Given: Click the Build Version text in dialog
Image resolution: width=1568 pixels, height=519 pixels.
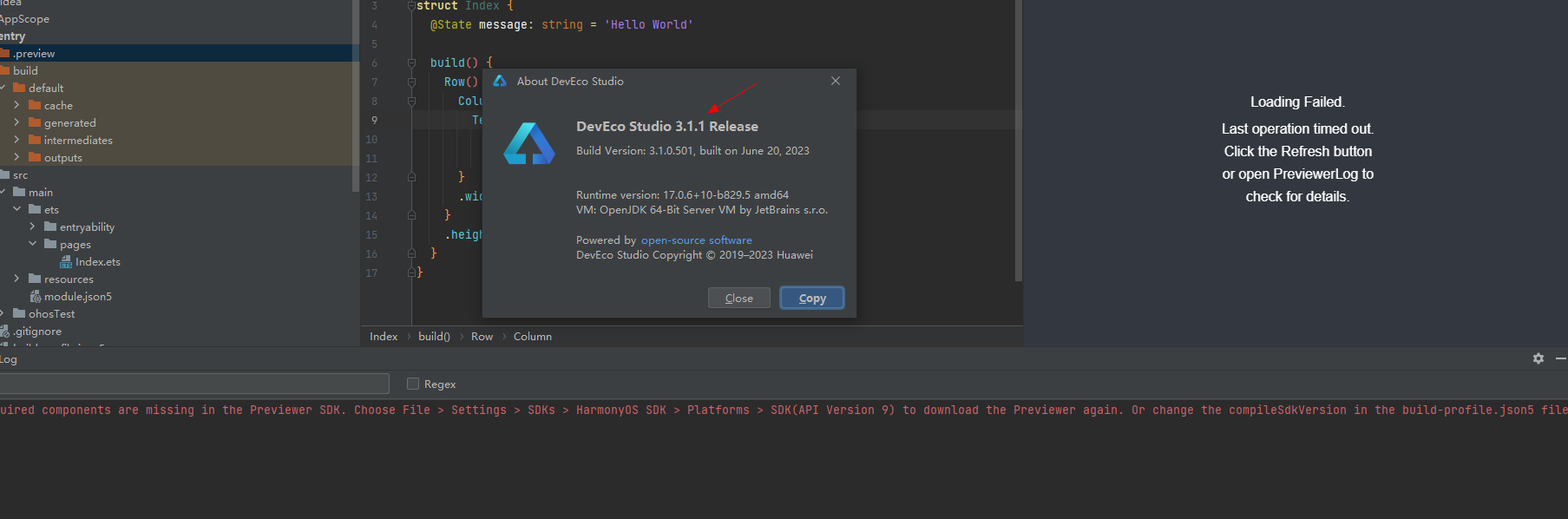Looking at the screenshot, I should pyautogui.click(x=692, y=151).
